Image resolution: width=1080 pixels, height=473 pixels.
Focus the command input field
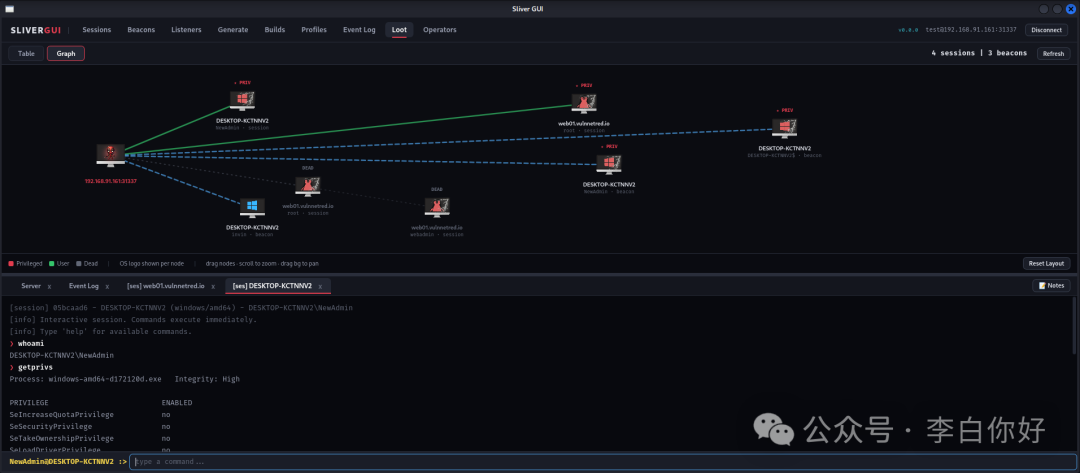(x=603, y=461)
